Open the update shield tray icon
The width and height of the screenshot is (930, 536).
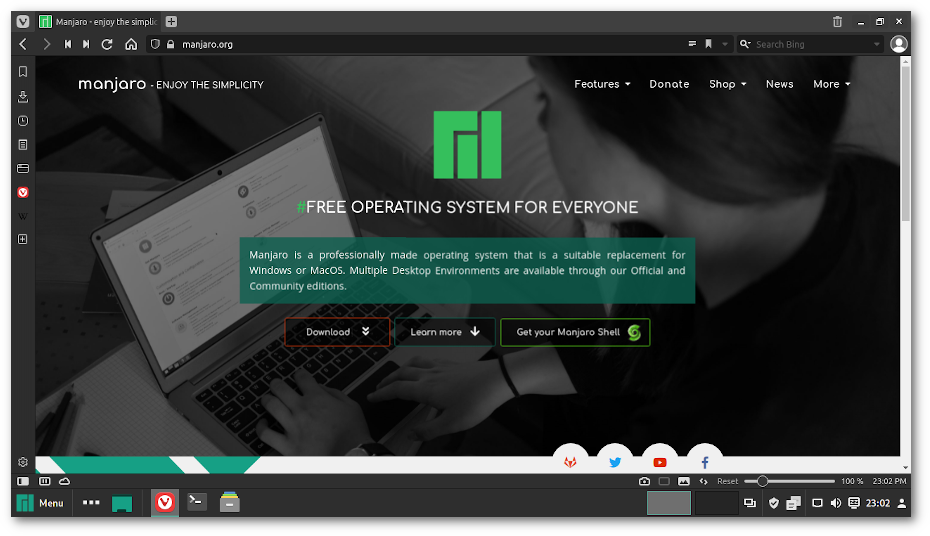point(773,503)
